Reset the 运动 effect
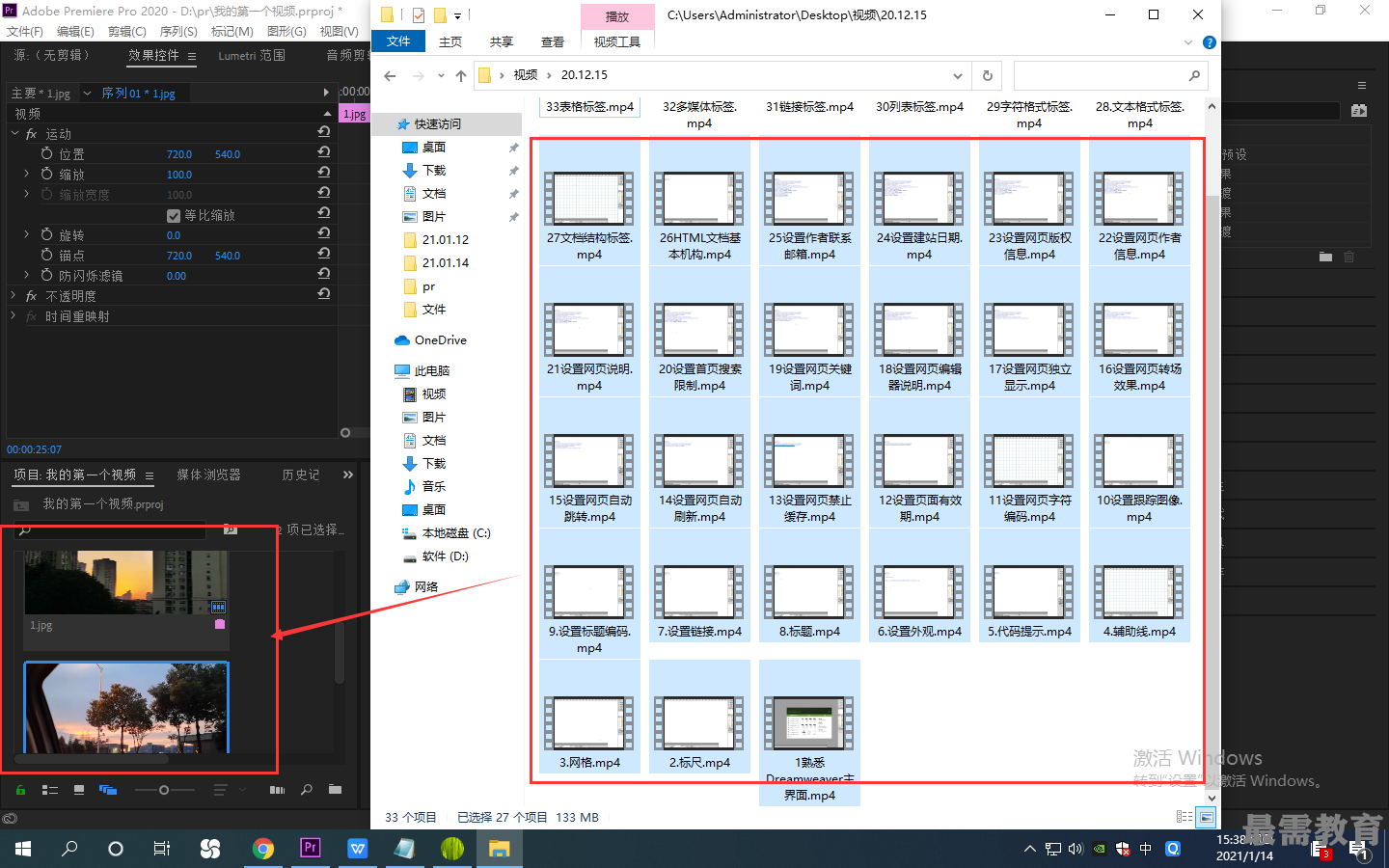This screenshot has width=1389, height=868. 324,133
